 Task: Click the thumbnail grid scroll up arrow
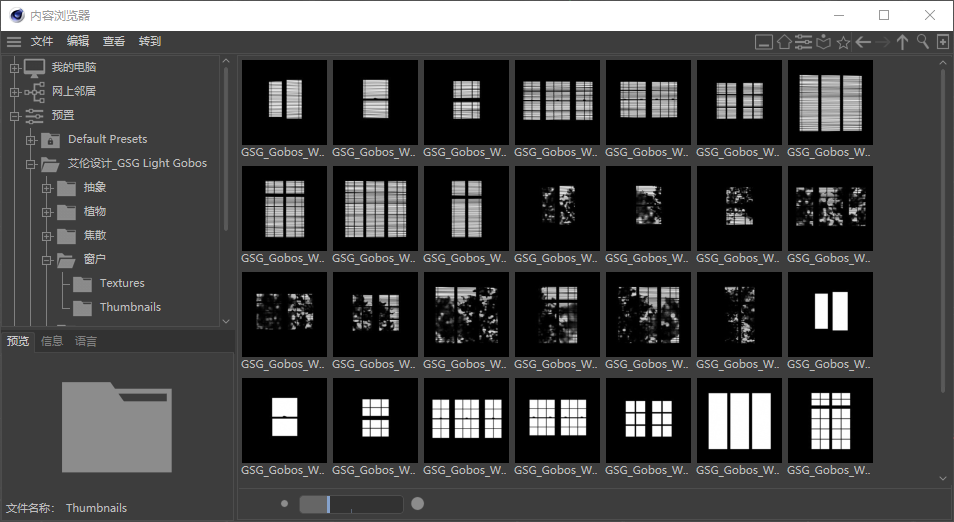tap(943, 63)
